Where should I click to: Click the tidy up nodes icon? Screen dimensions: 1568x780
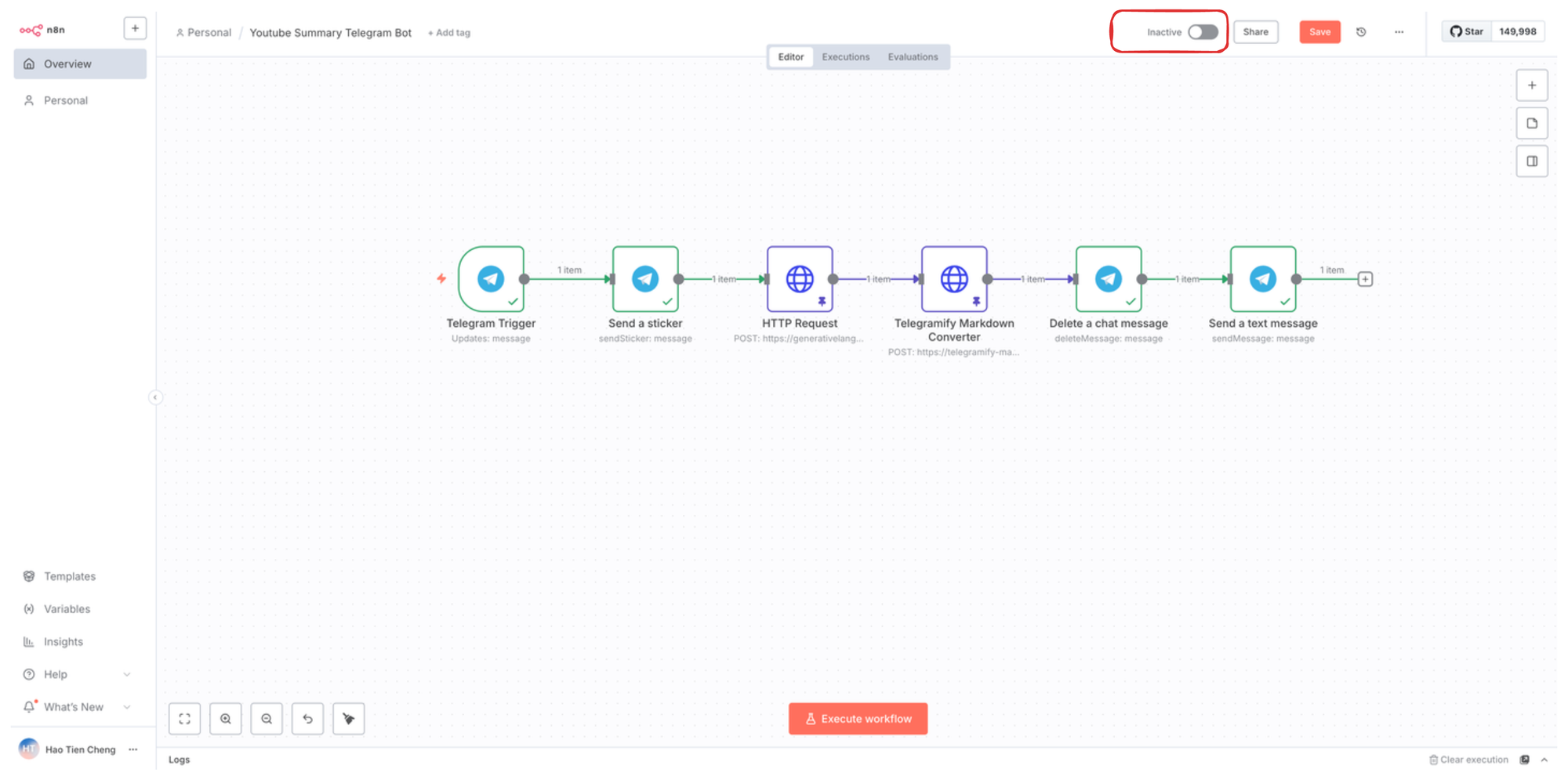(349, 719)
